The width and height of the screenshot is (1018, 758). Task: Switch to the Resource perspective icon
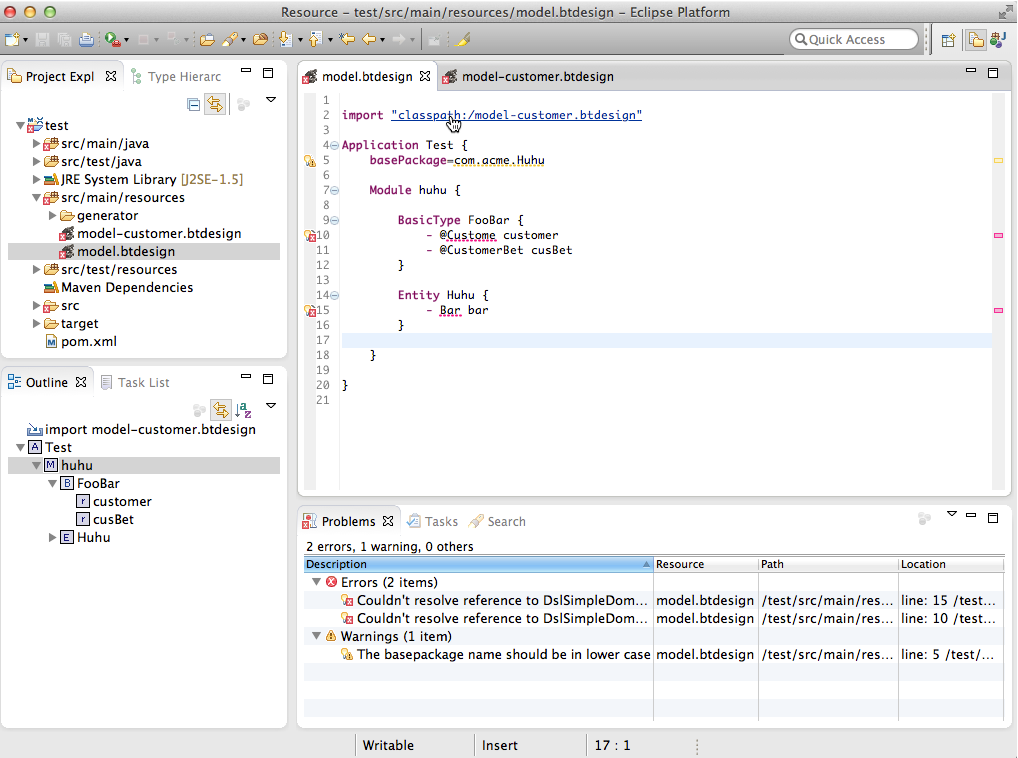[976, 40]
